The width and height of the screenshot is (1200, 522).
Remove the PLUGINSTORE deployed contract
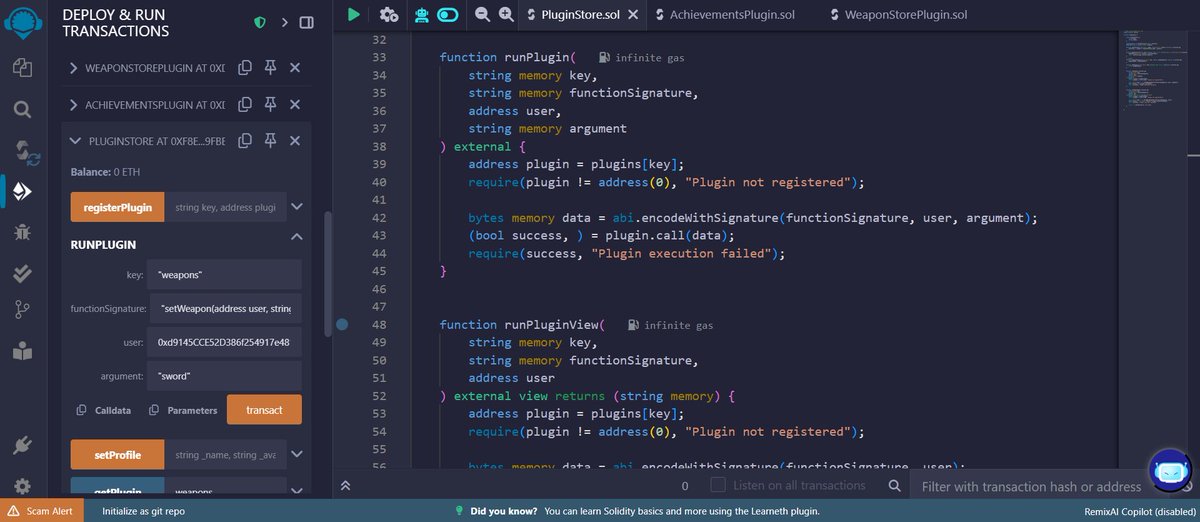[295, 141]
